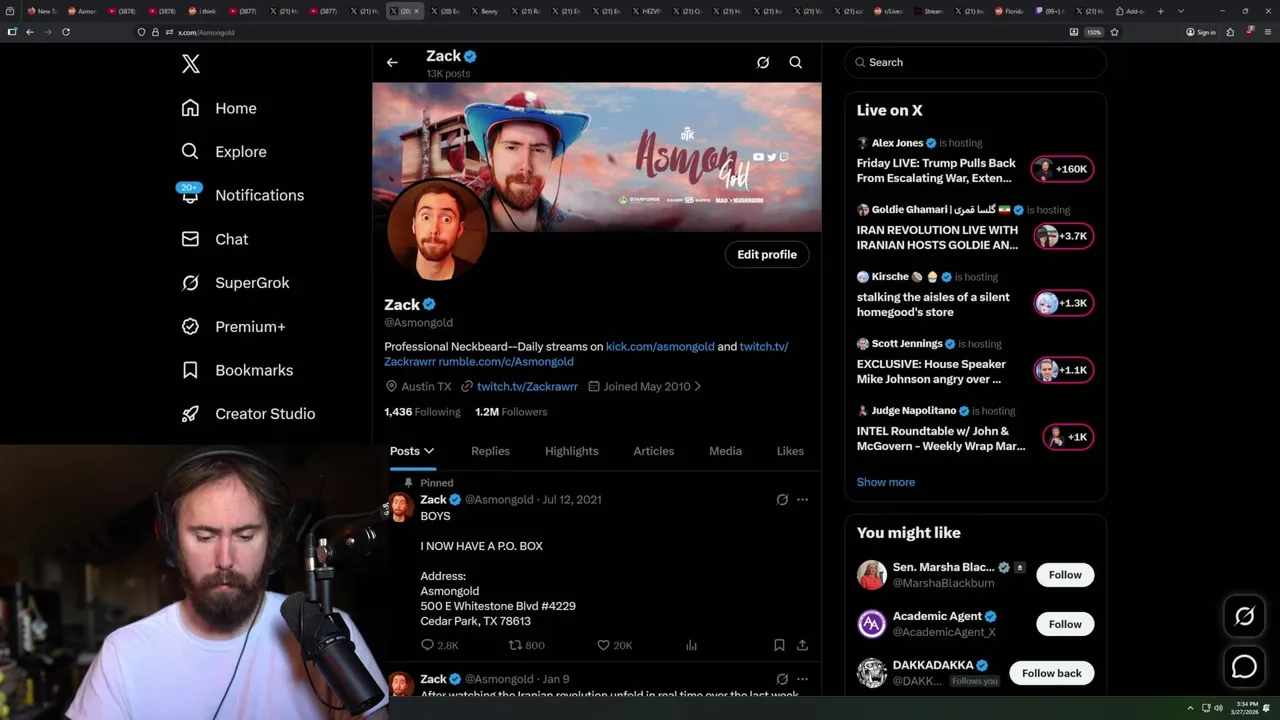Open Explore from the sidebar

224,152
